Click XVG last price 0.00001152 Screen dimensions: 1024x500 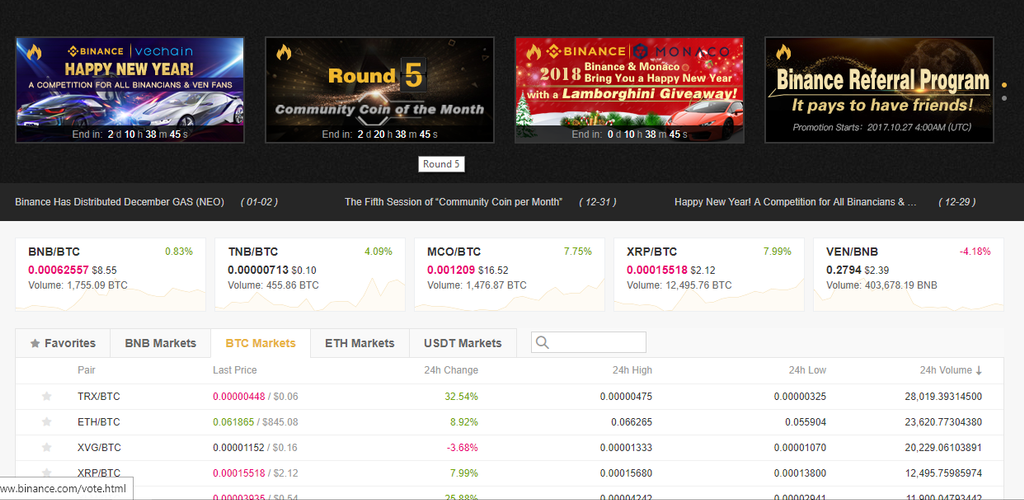tap(238, 447)
